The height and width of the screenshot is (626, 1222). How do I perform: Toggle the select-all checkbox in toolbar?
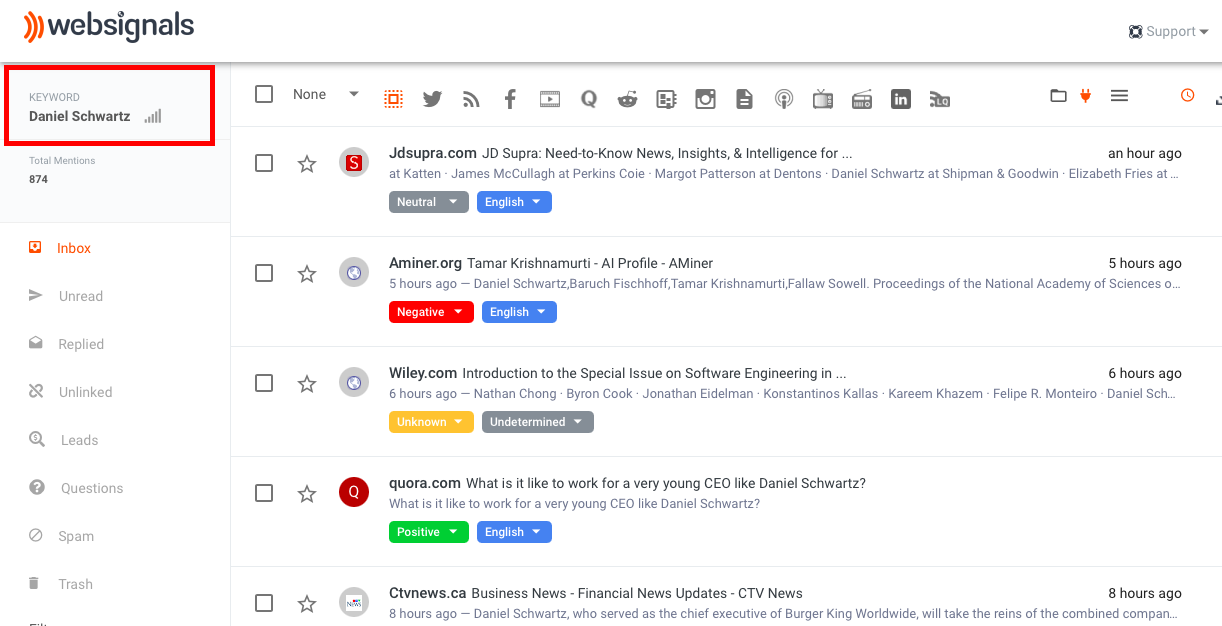coord(264,94)
